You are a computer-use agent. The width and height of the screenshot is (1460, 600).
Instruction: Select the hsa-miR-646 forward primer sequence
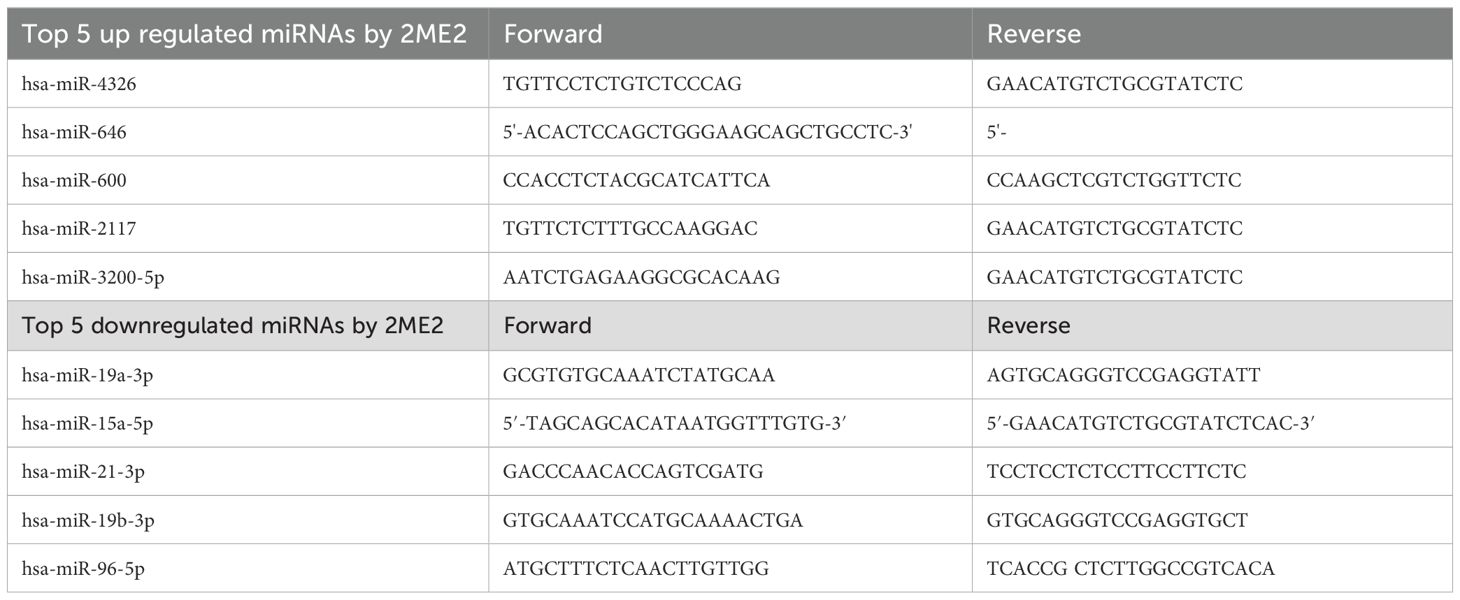click(708, 132)
